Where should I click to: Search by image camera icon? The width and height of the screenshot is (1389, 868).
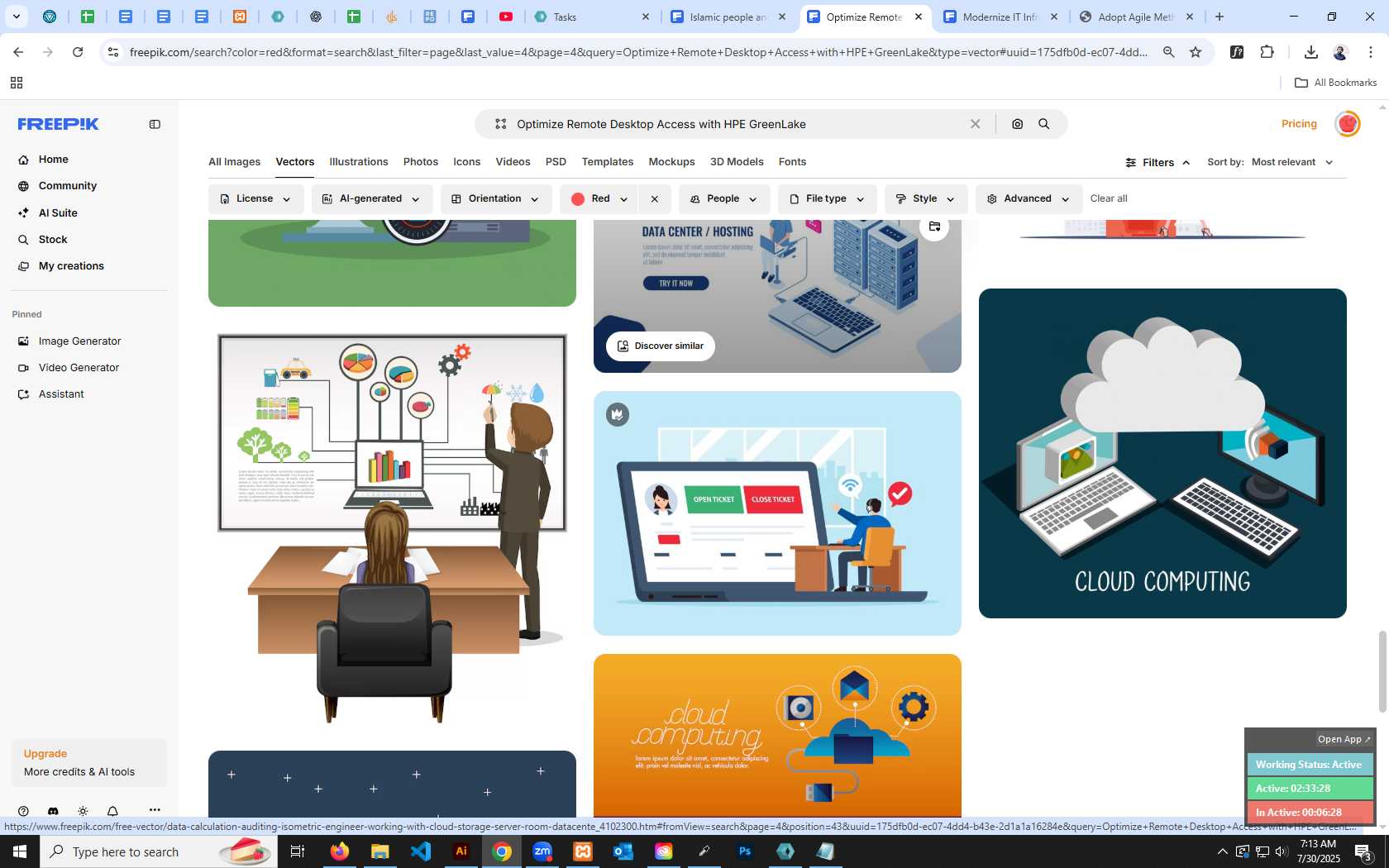click(x=1018, y=124)
